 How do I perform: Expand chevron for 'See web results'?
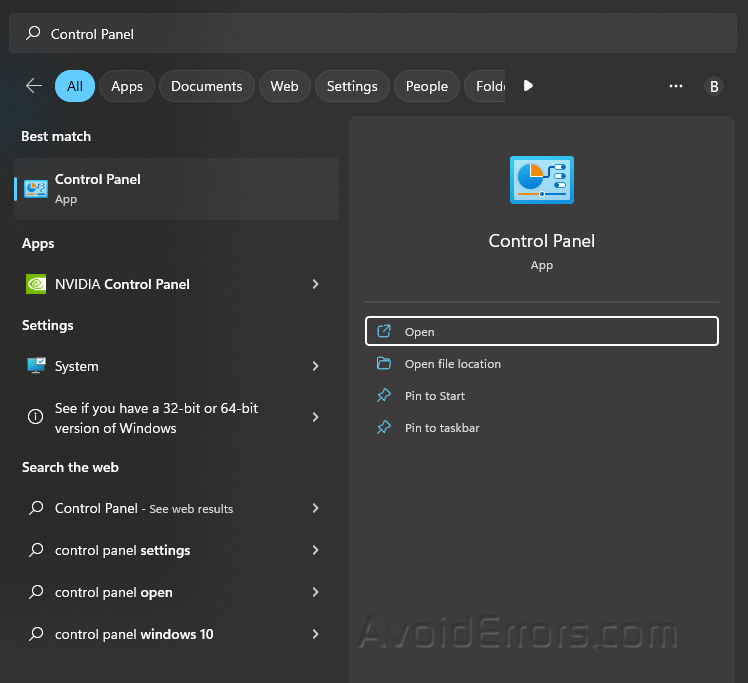point(315,508)
